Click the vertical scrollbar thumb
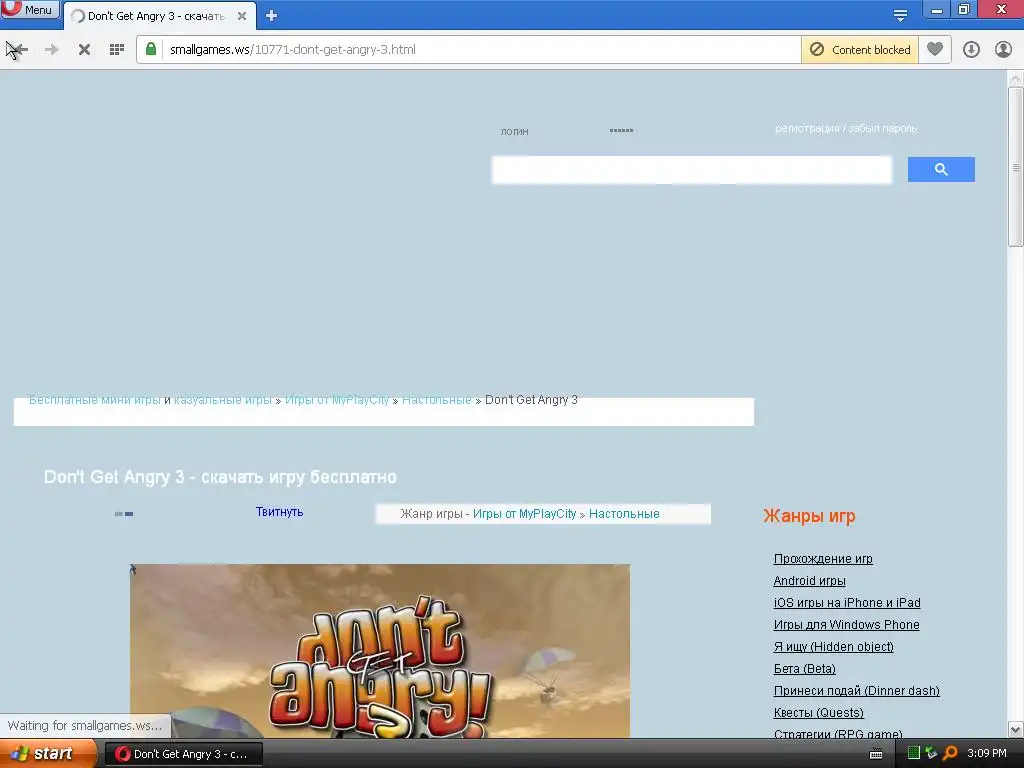 click(x=1016, y=167)
